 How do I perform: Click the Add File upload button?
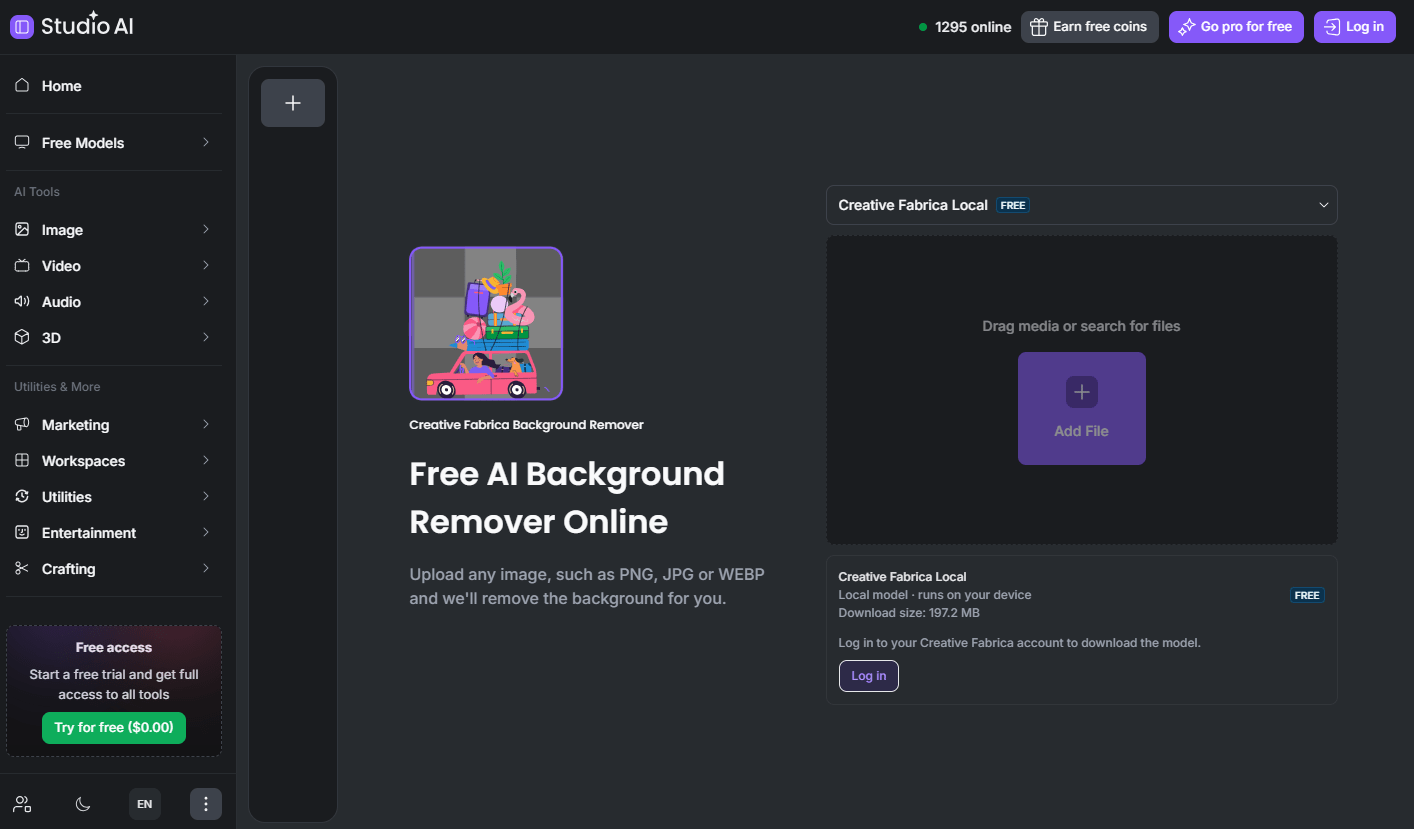click(x=1082, y=408)
